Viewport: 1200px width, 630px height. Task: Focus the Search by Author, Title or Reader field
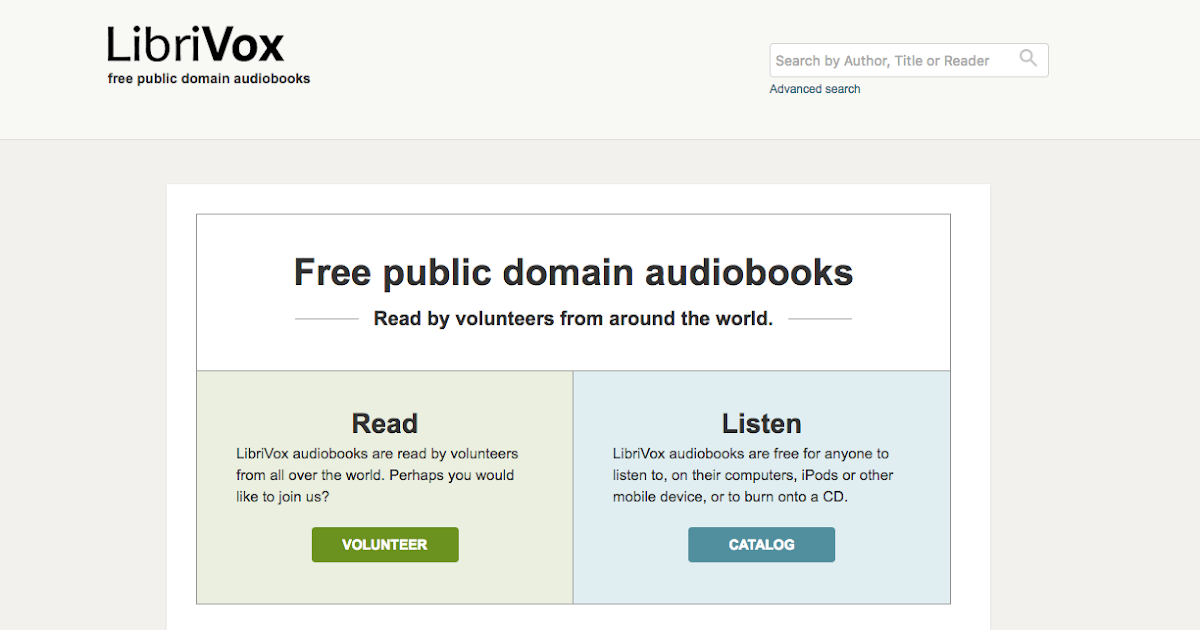click(x=890, y=61)
